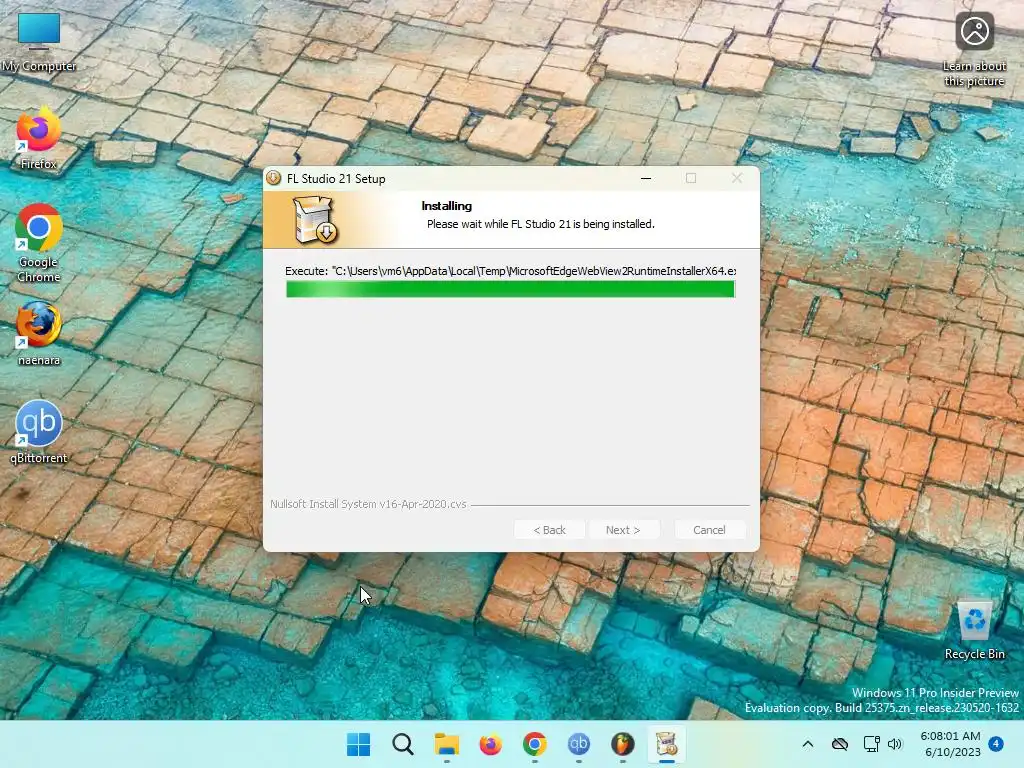The image size is (1024, 768).
Task: Click the FL Studio Setup installer taskbar icon
Action: [x=666, y=744]
